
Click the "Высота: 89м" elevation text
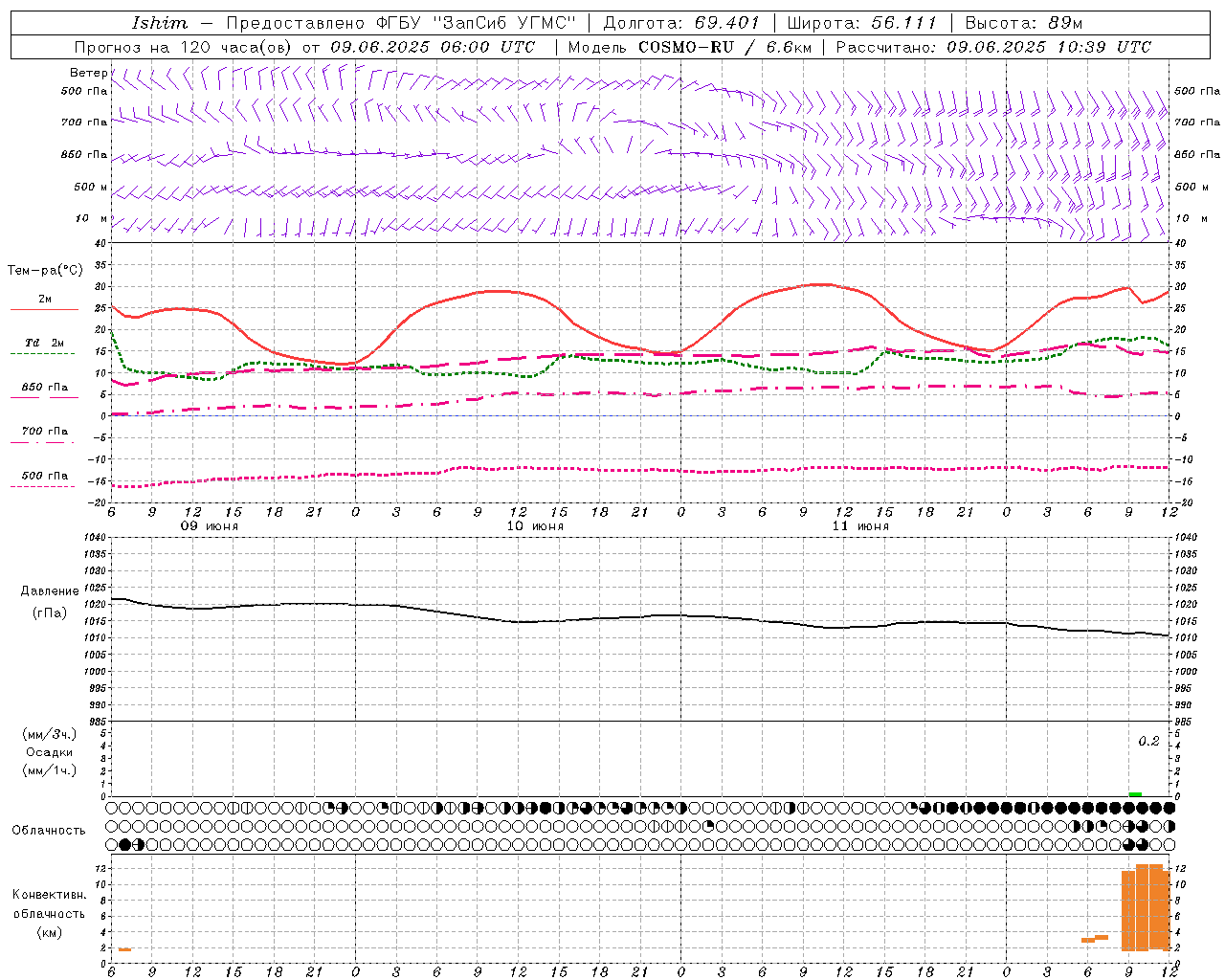(x=1023, y=23)
